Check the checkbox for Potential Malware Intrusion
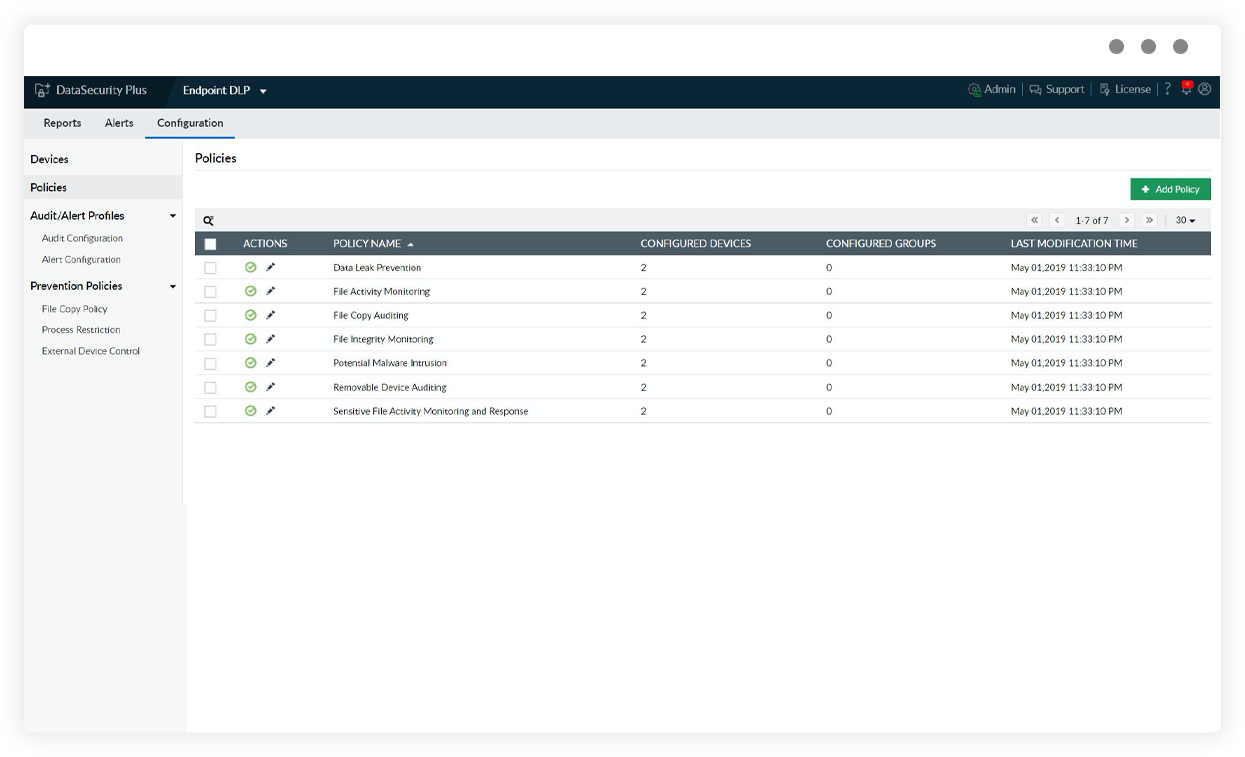 tap(210, 363)
